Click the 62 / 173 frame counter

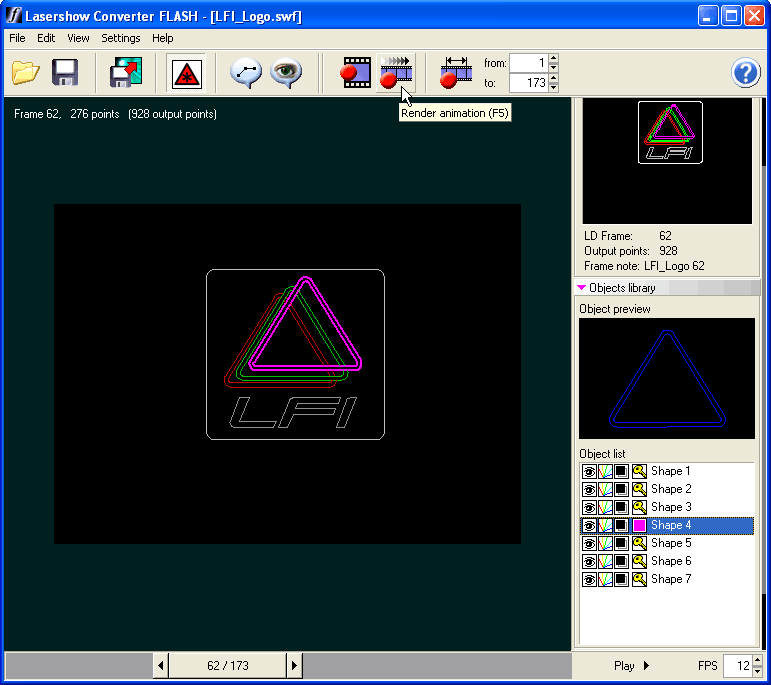228,665
